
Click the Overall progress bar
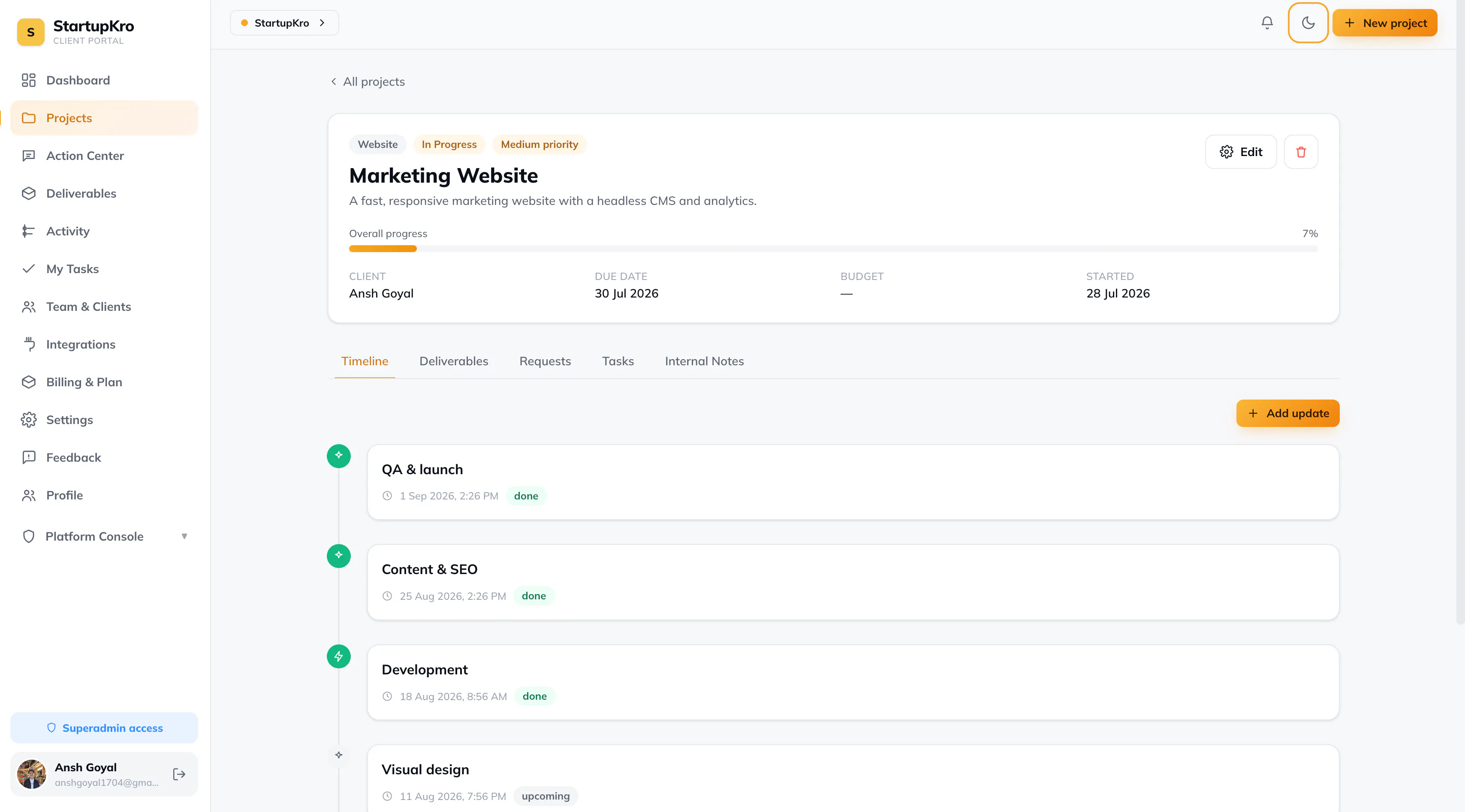pos(833,249)
